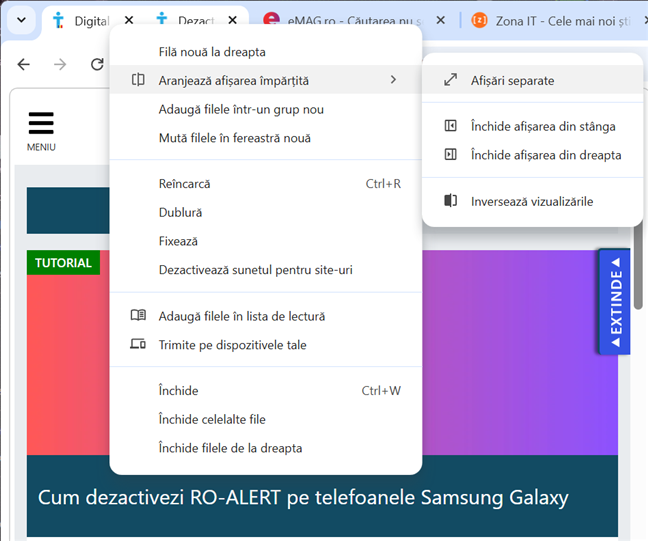This screenshot has width=648, height=541.
Task: Go forward with the forward arrow
Action: click(x=60, y=64)
